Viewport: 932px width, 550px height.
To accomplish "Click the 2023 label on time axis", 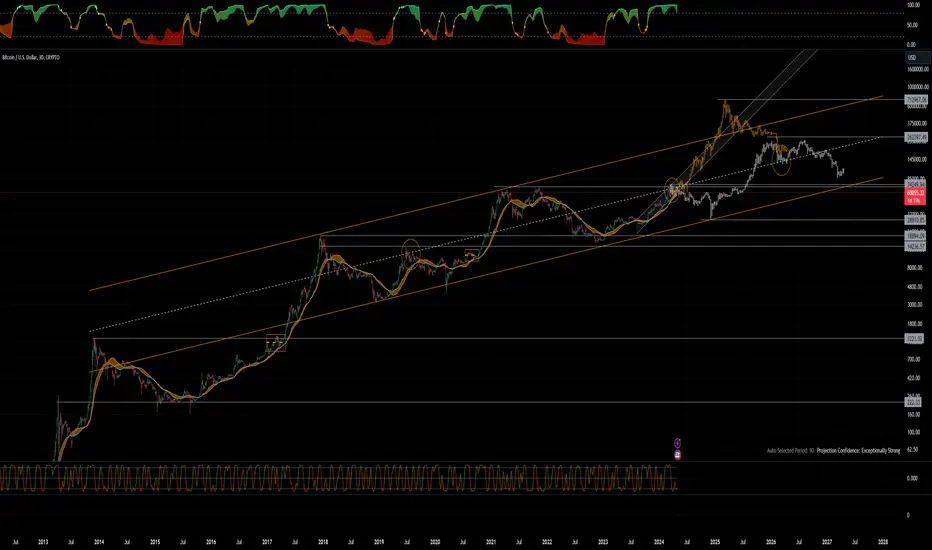I will pyautogui.click(x=603, y=542).
